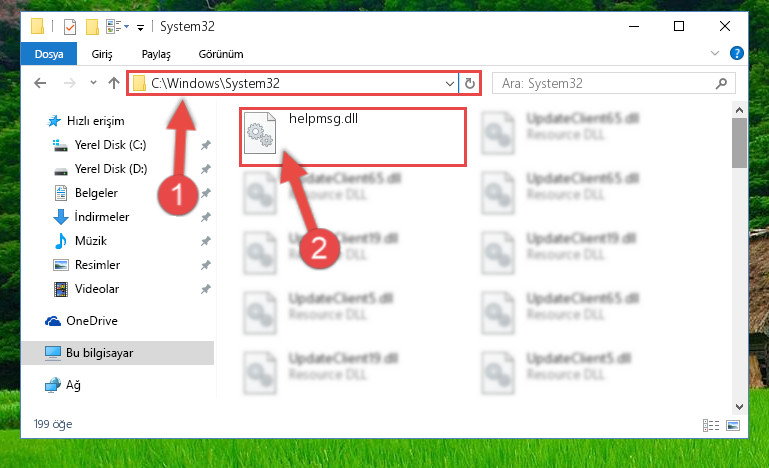Screen dimensions: 769x468
Task: Switch to the Görünüm tab
Action: [x=221, y=54]
